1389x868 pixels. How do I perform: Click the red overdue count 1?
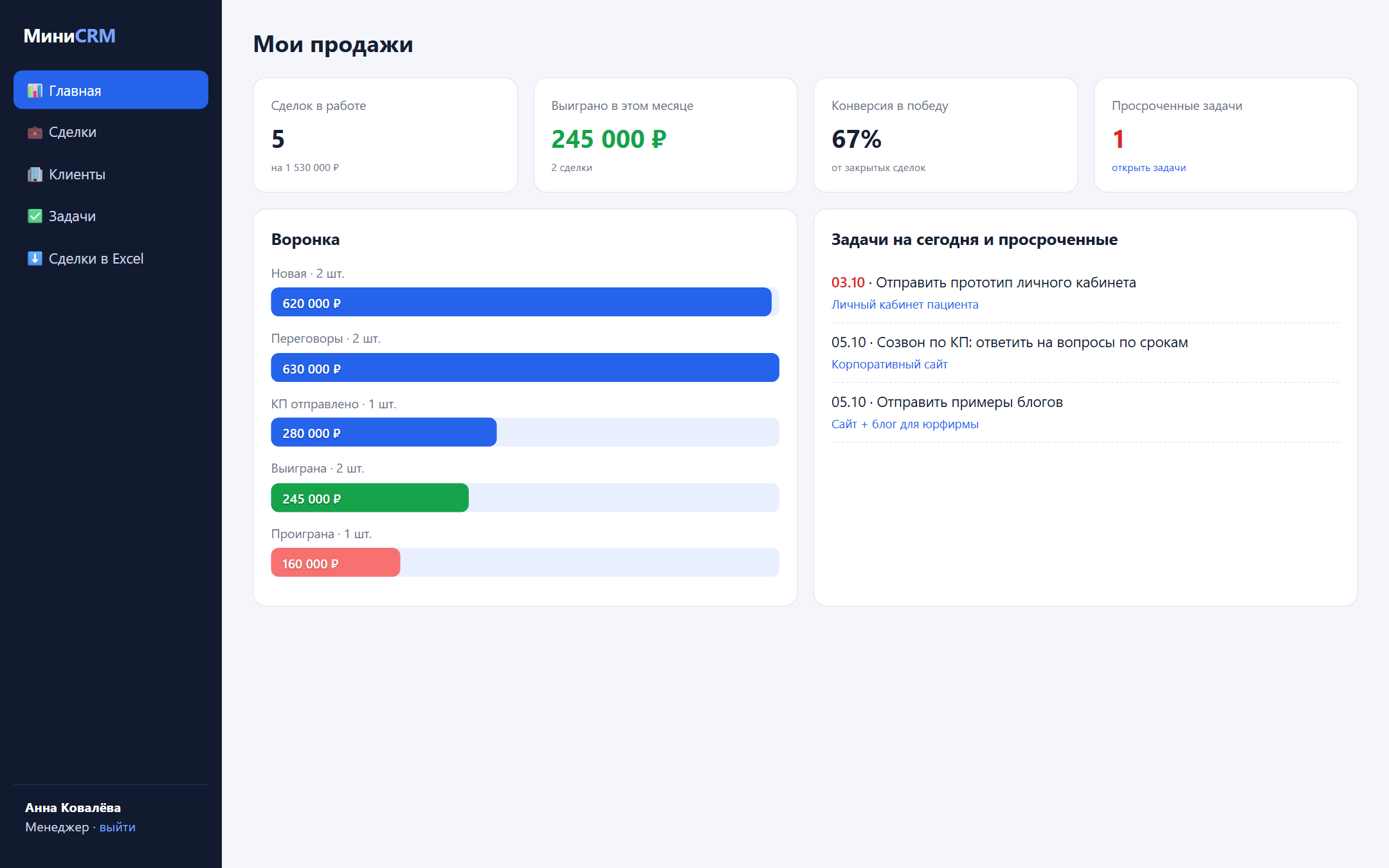[x=1118, y=139]
